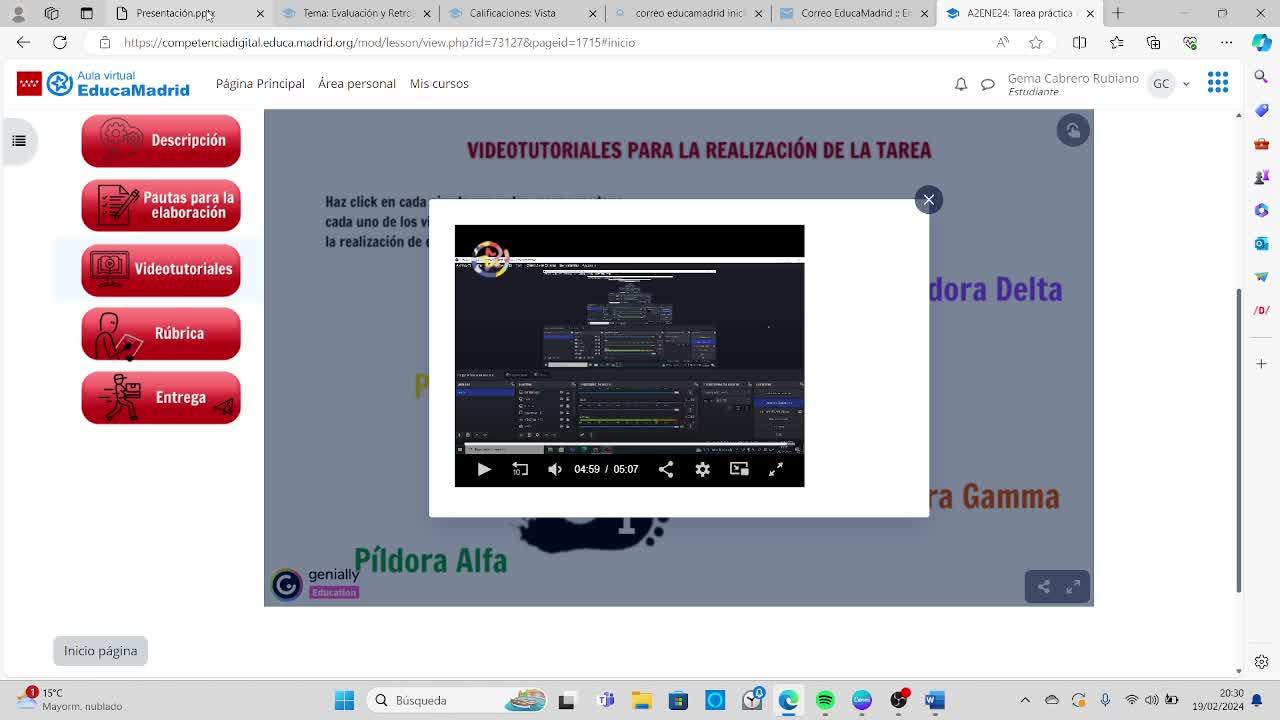Reload the current page
This screenshot has width=1280, height=720.
(x=60, y=43)
